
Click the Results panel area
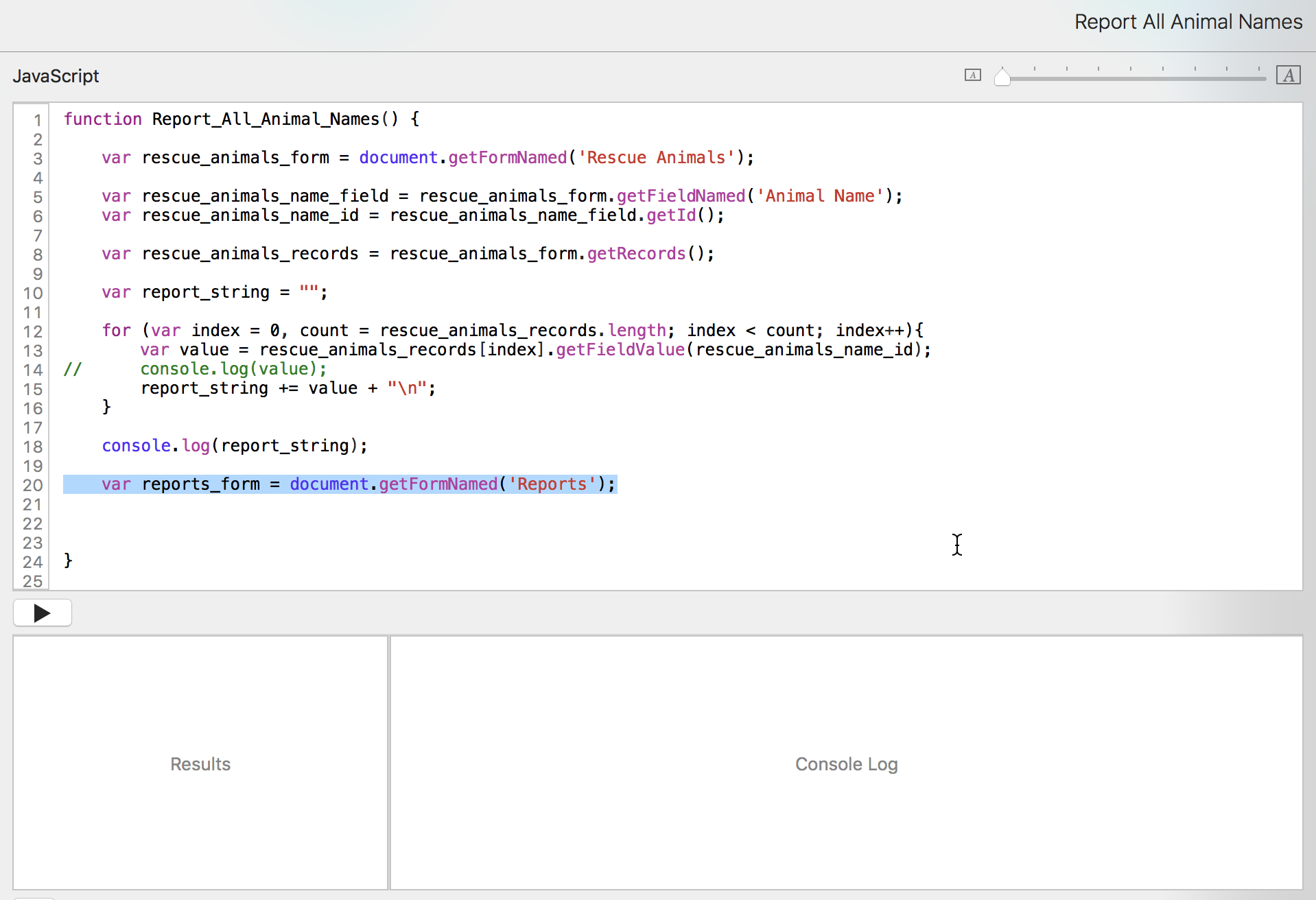[200, 763]
